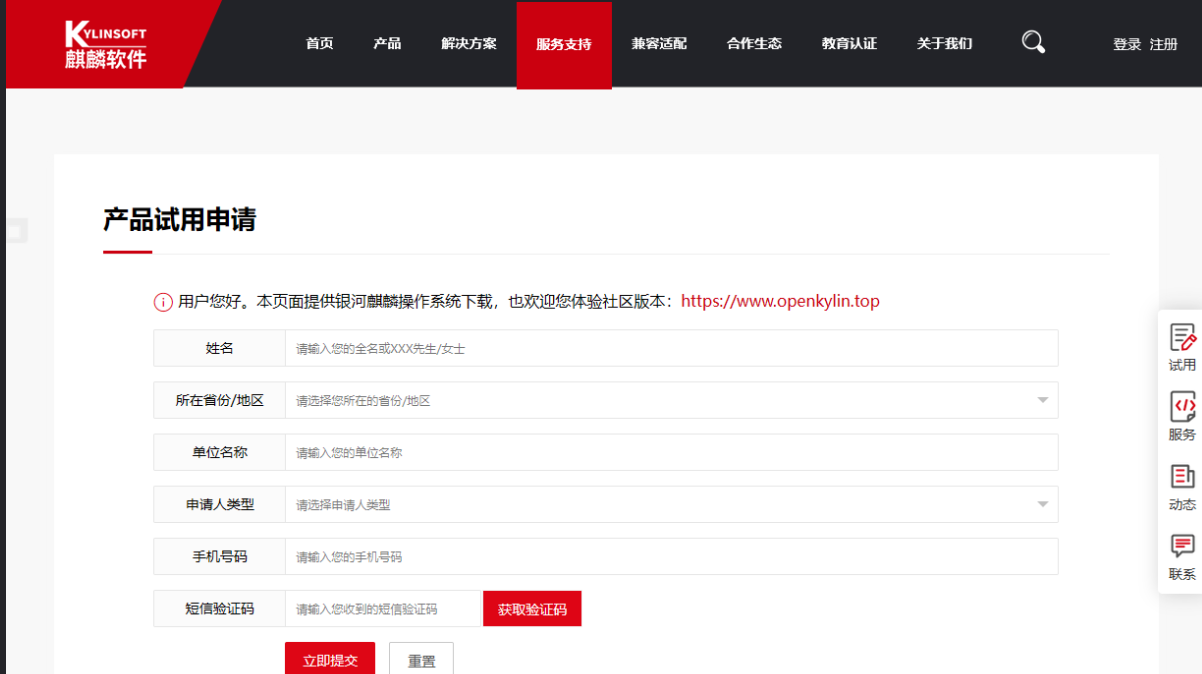Click the 手机号码 phone input field
Image resolution: width=1202 pixels, height=674 pixels.
[x=670, y=557]
